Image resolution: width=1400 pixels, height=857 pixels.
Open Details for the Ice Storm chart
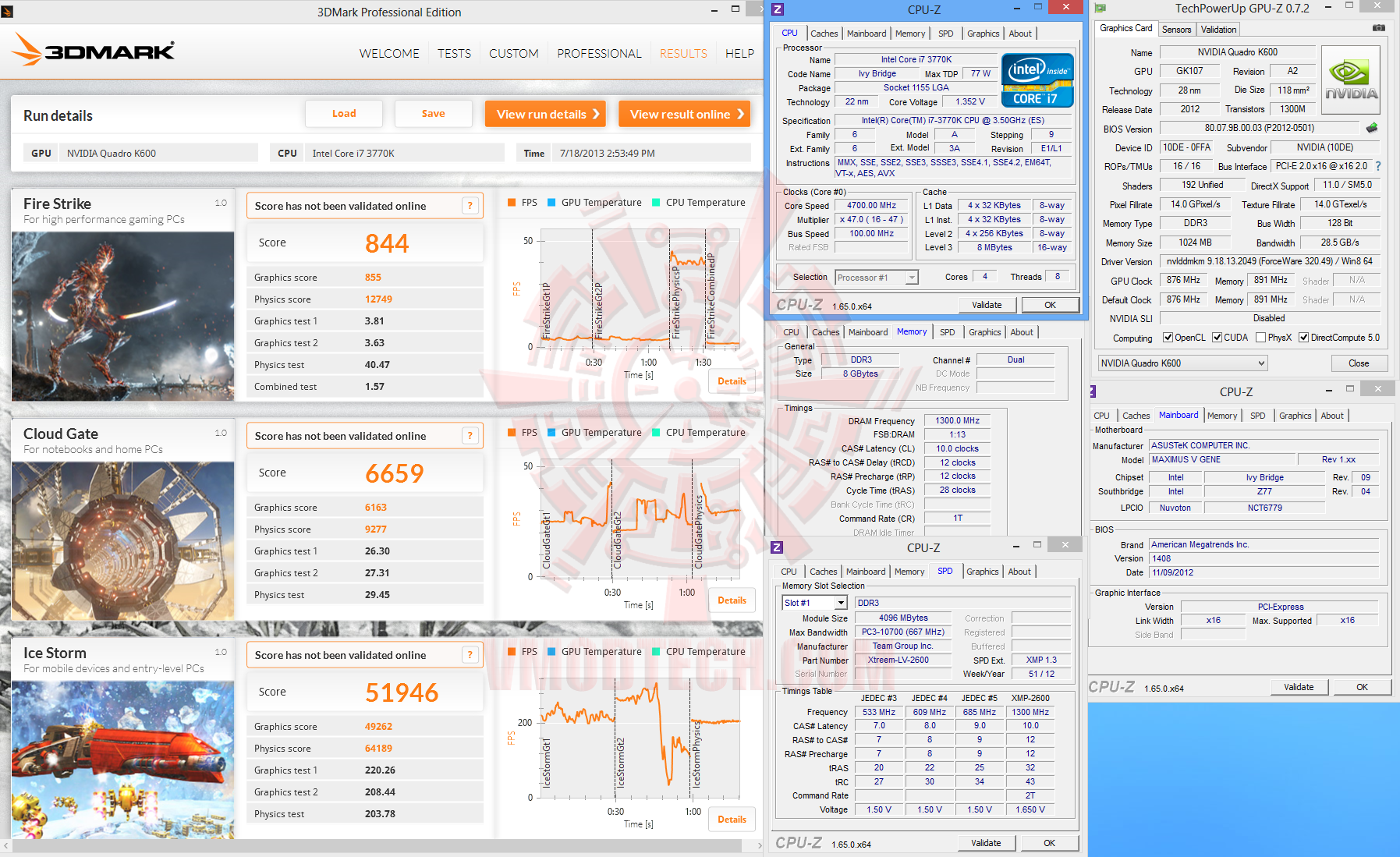click(x=732, y=820)
